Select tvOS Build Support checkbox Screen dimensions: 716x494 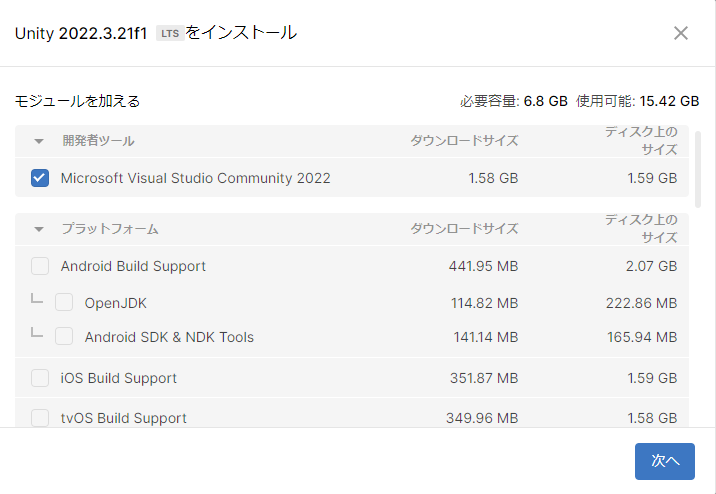pos(40,417)
